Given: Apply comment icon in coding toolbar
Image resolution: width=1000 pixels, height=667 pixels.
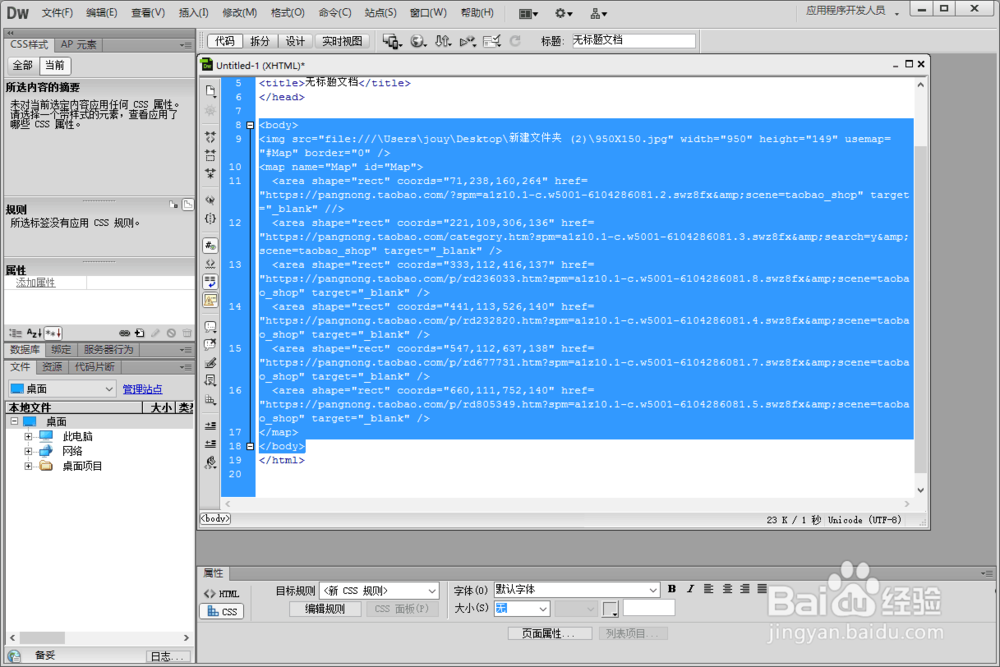Looking at the screenshot, I should tap(210, 327).
